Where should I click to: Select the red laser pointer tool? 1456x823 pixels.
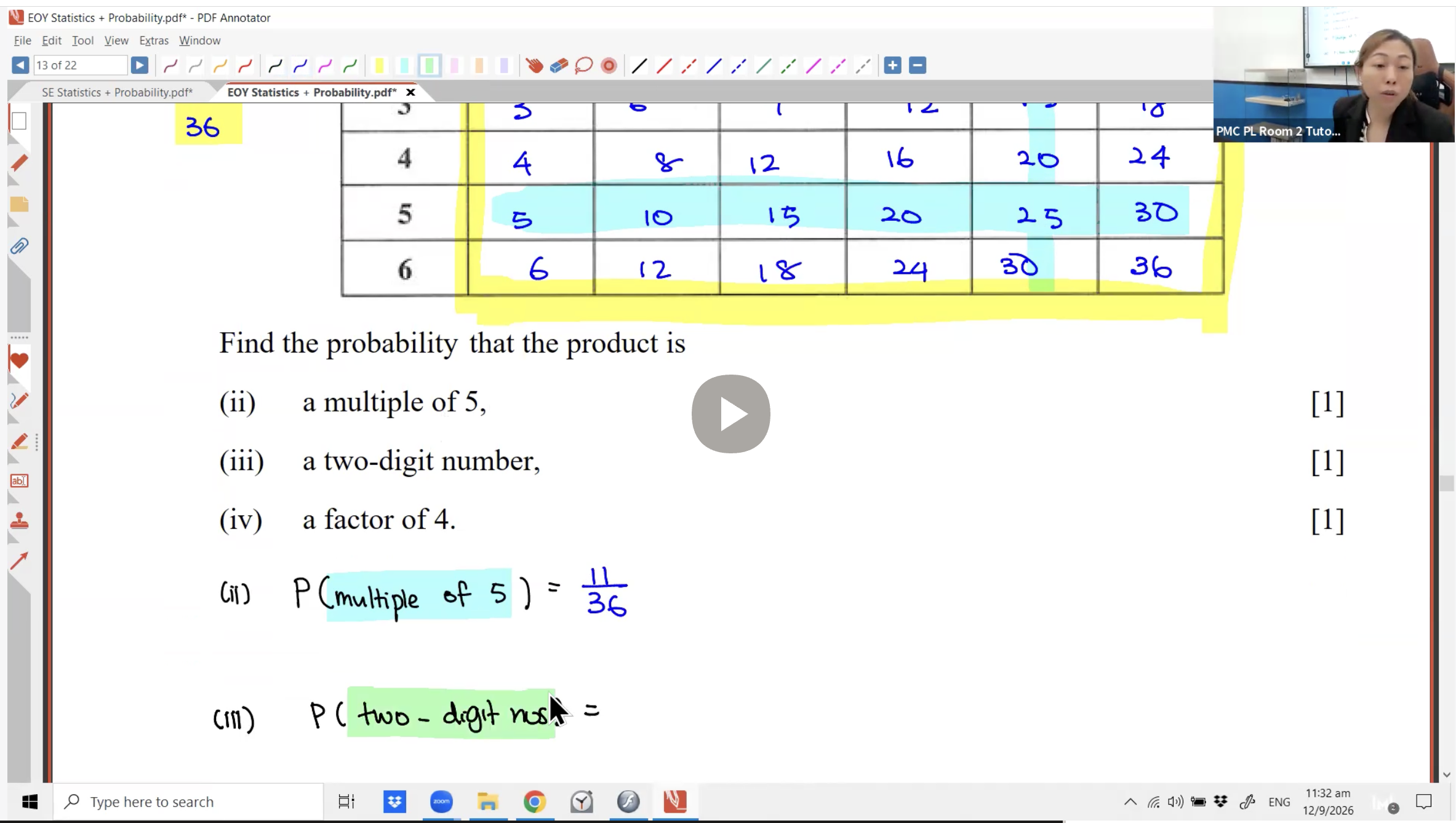(609, 65)
